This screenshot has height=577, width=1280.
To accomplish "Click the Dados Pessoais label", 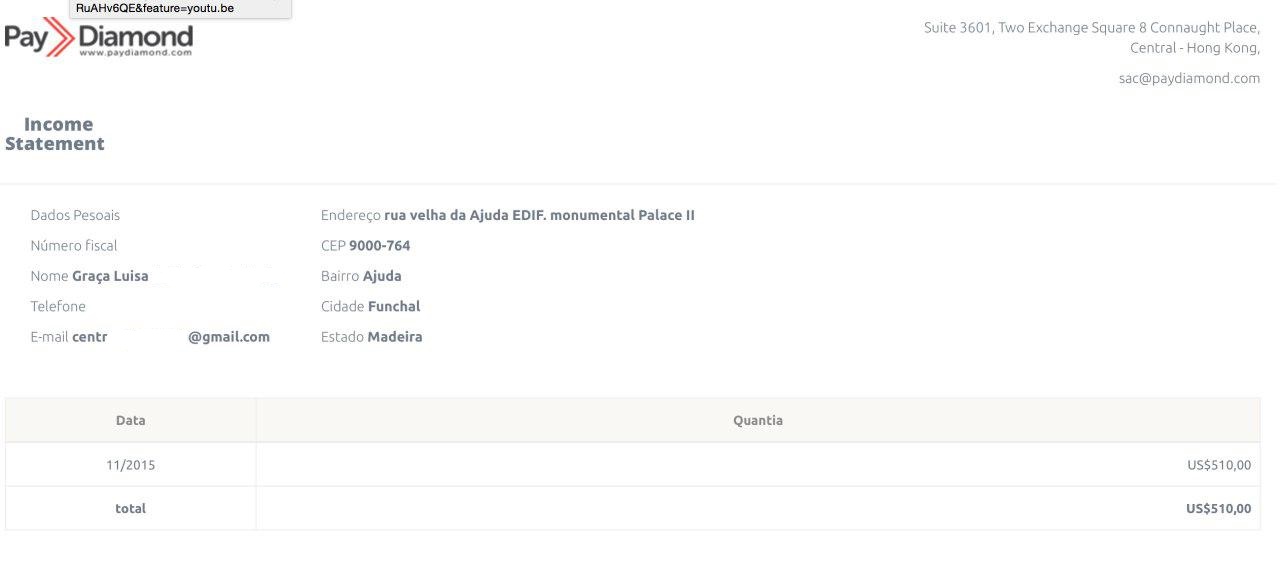I will coord(75,215).
